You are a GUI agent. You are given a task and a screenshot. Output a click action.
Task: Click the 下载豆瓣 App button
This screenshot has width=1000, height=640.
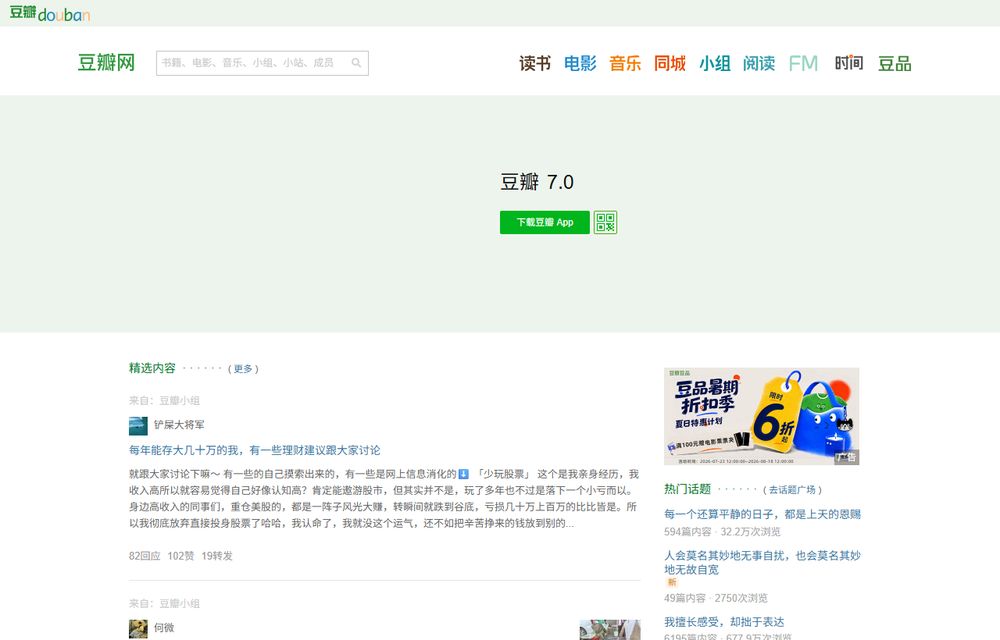coord(545,222)
